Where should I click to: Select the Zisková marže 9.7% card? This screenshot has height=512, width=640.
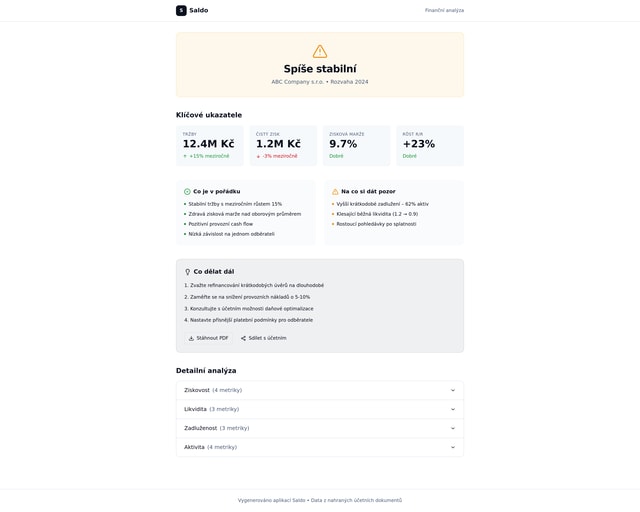356,145
